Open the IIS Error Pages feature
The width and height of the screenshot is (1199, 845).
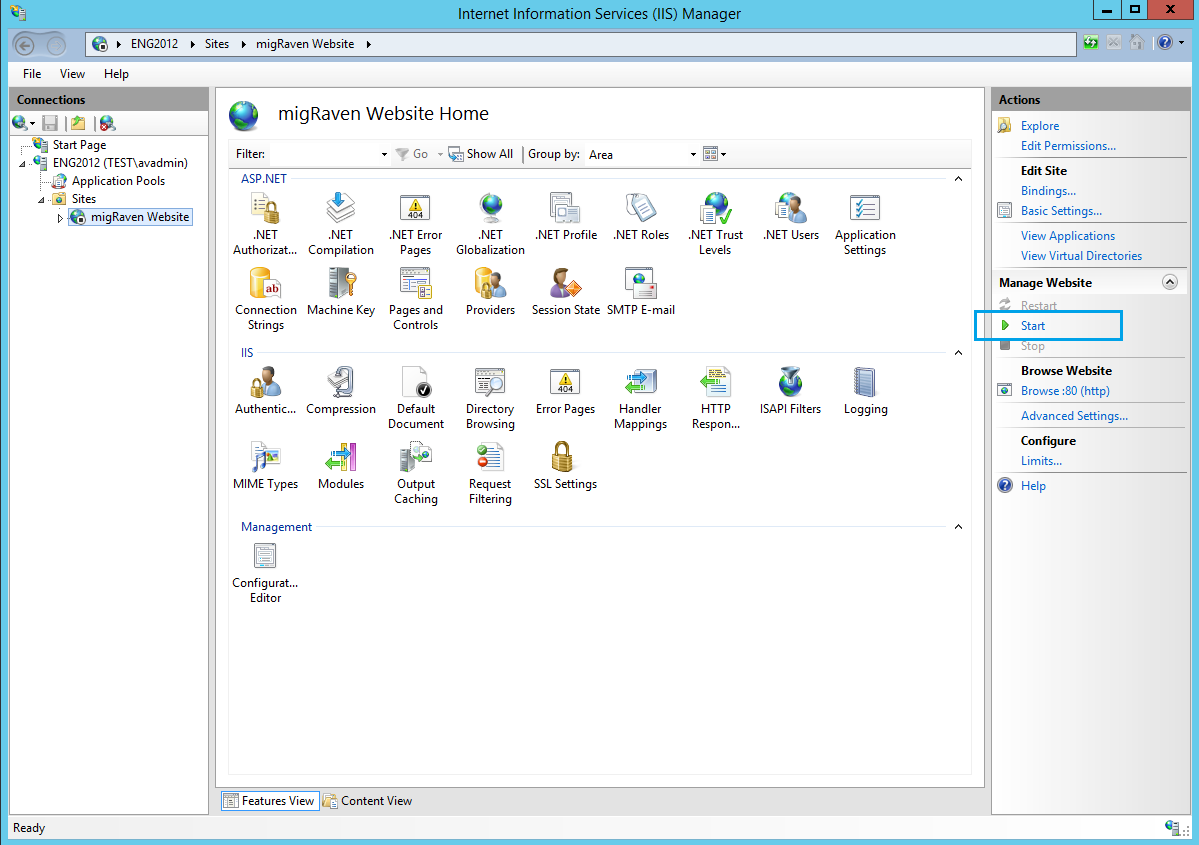(x=565, y=391)
